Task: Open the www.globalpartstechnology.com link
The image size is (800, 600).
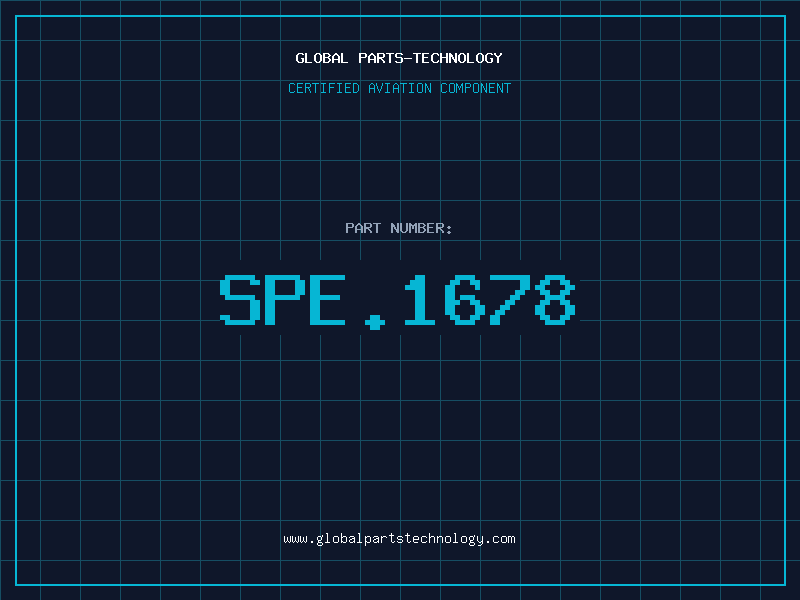Action: [399, 539]
